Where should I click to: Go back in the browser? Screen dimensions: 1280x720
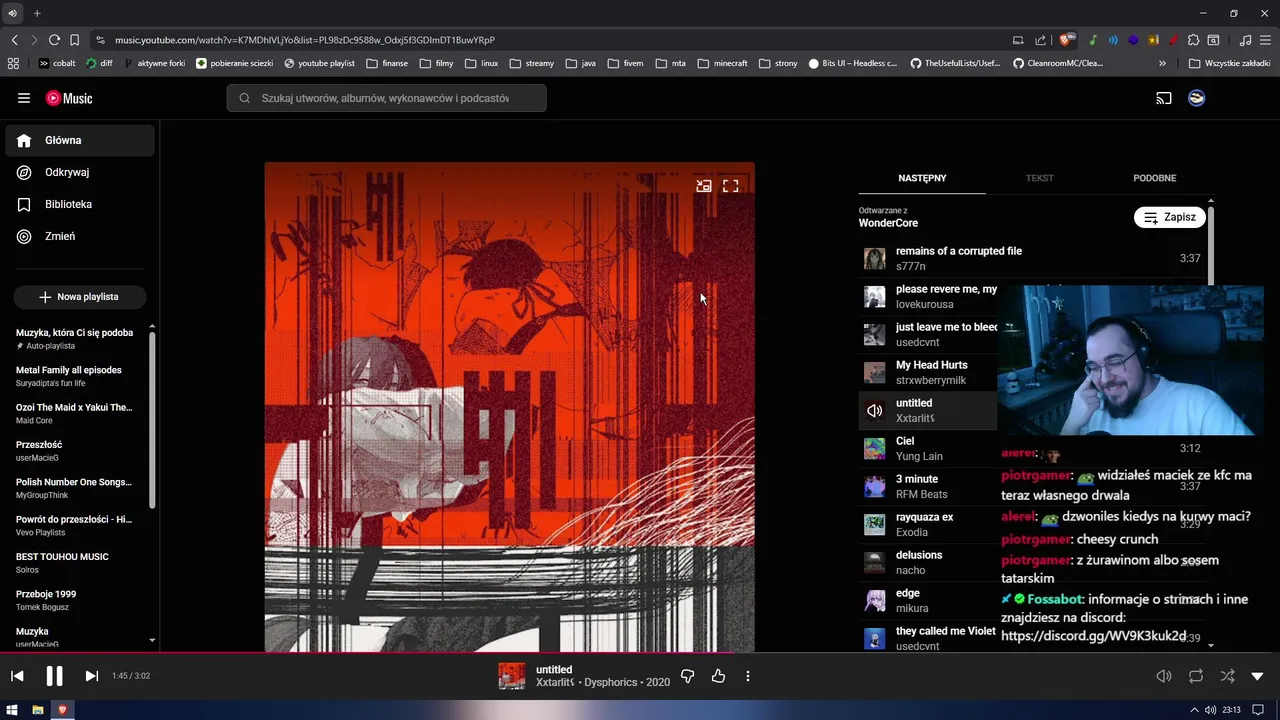pyautogui.click(x=14, y=40)
